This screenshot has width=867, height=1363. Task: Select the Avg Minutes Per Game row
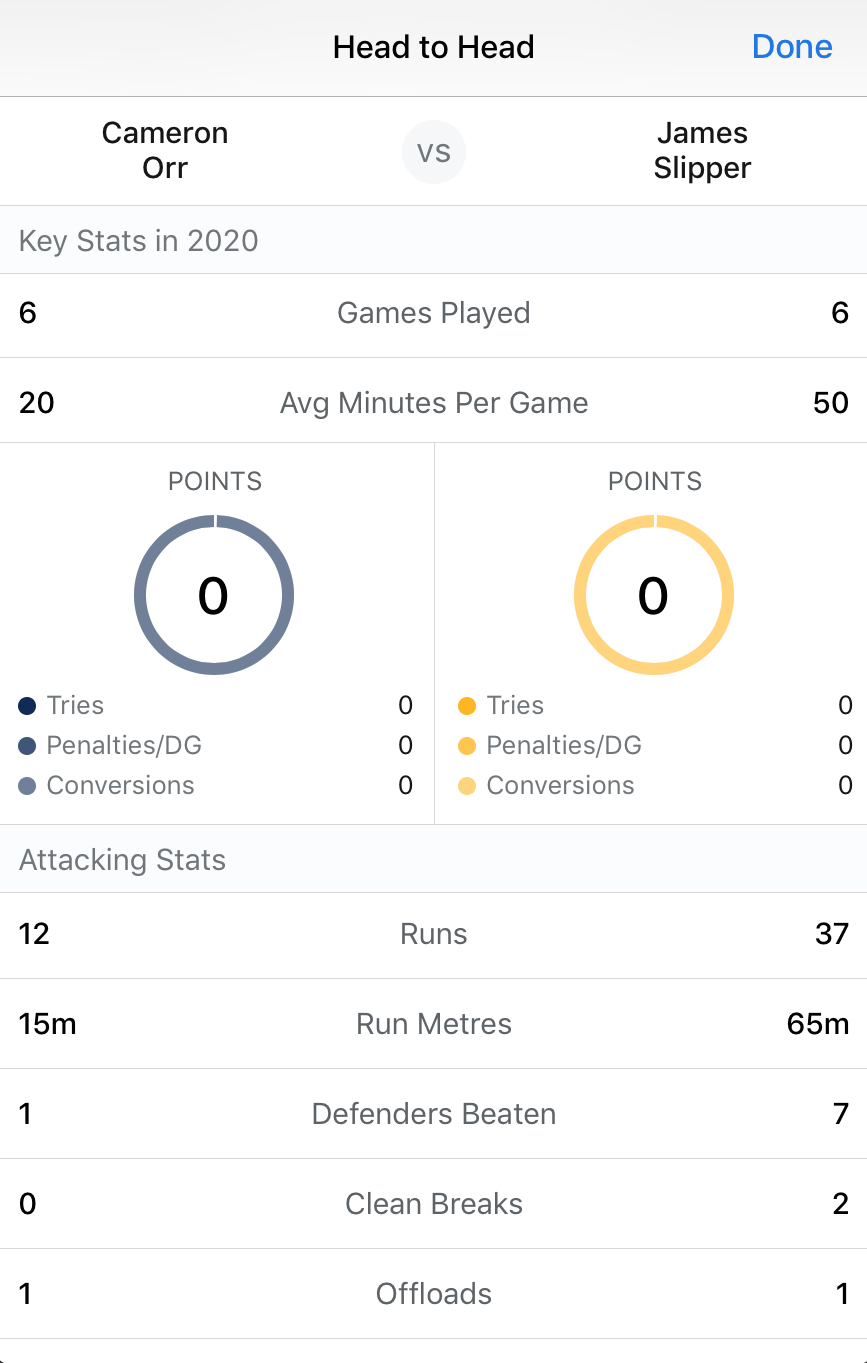pos(434,404)
